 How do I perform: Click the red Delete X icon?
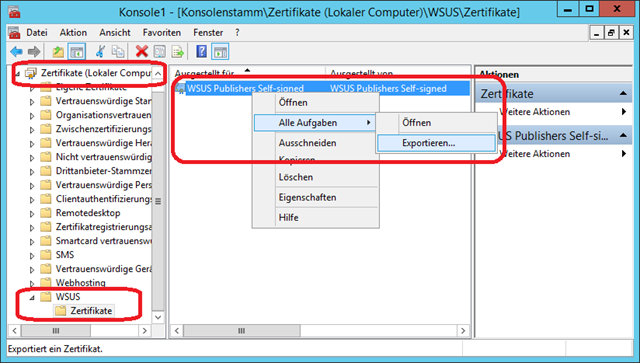coord(142,52)
